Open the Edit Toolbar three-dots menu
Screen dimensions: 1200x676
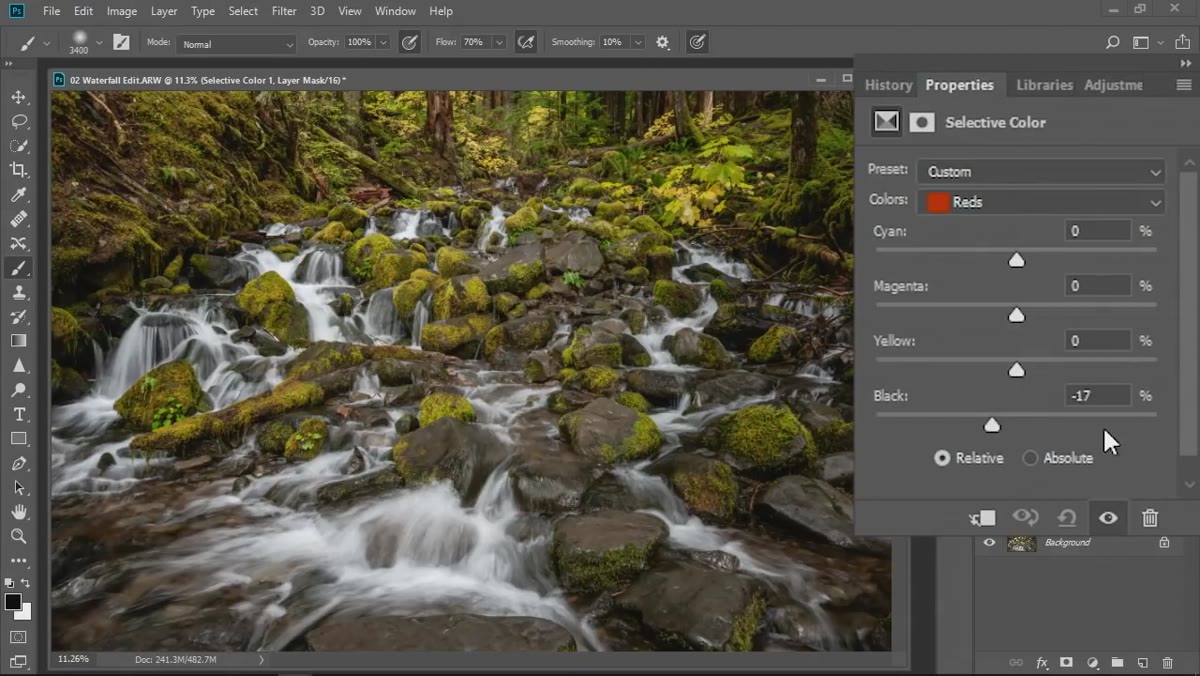(18, 561)
